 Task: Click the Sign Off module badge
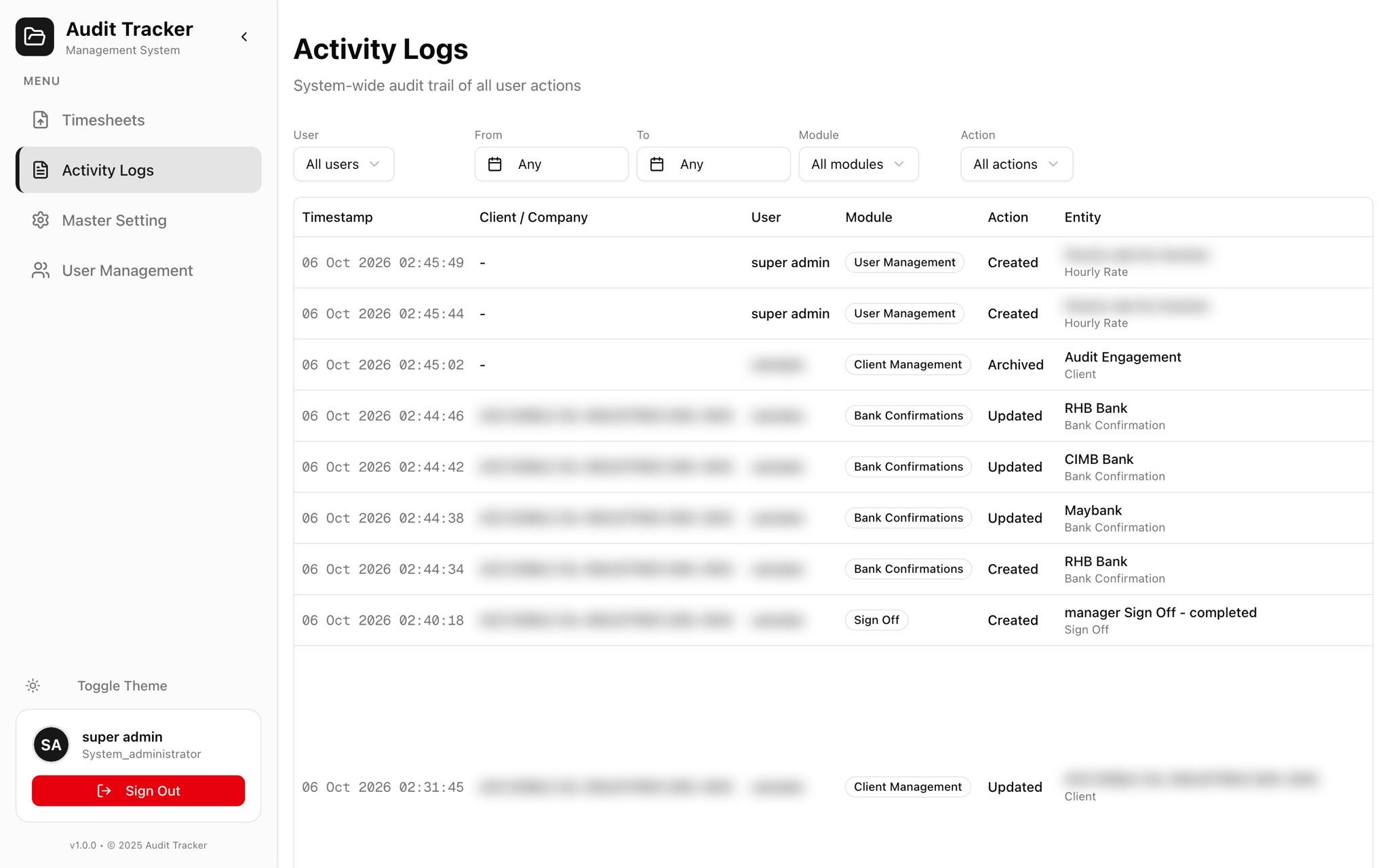(x=876, y=620)
